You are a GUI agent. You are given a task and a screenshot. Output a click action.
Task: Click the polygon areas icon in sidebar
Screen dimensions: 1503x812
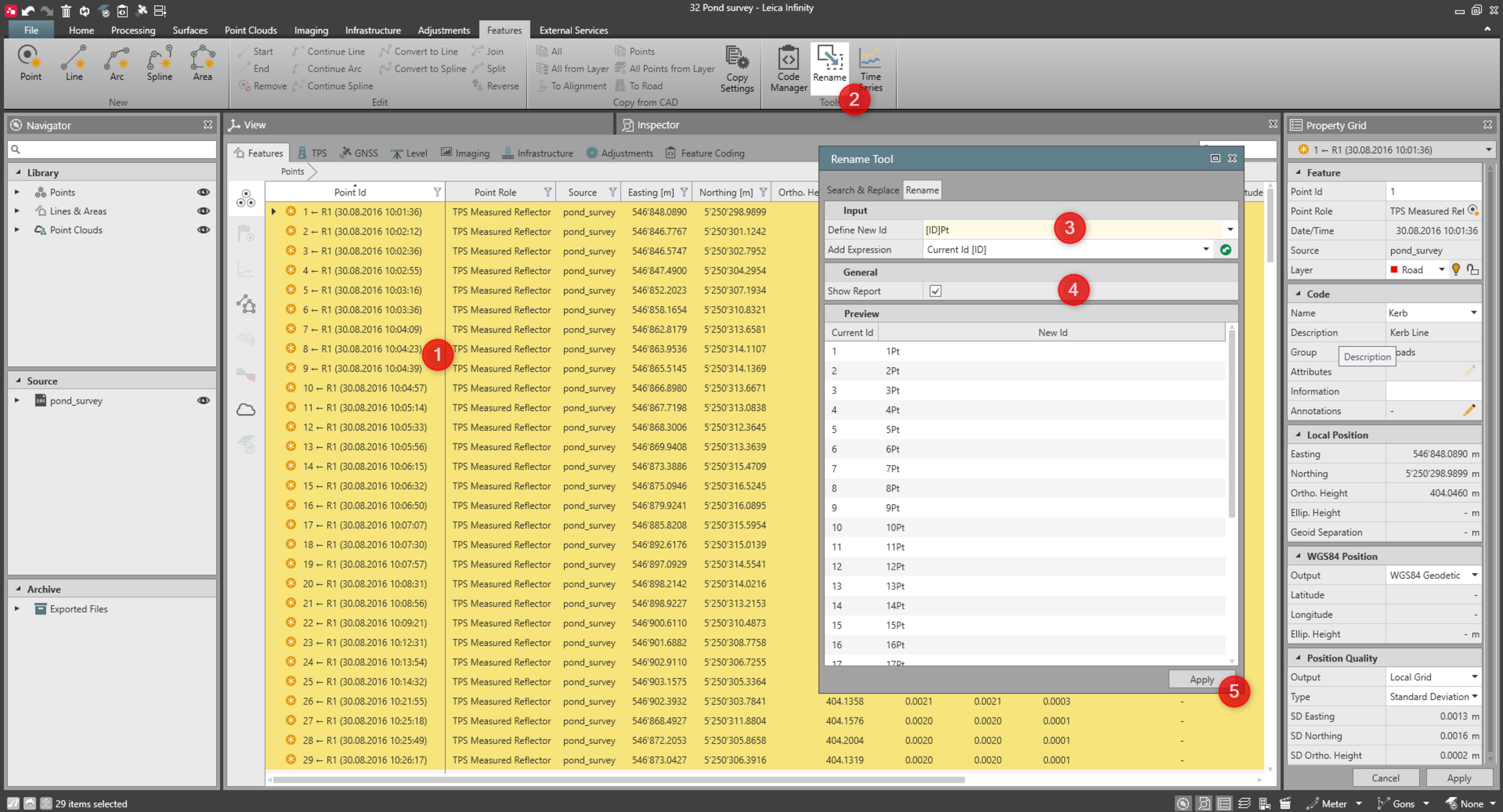pos(246,304)
